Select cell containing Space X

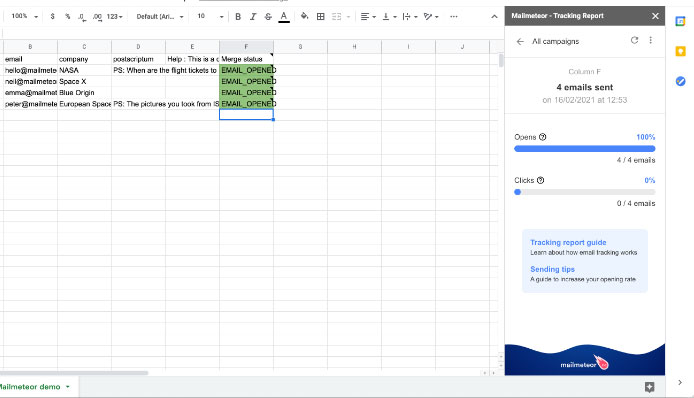click(84, 81)
